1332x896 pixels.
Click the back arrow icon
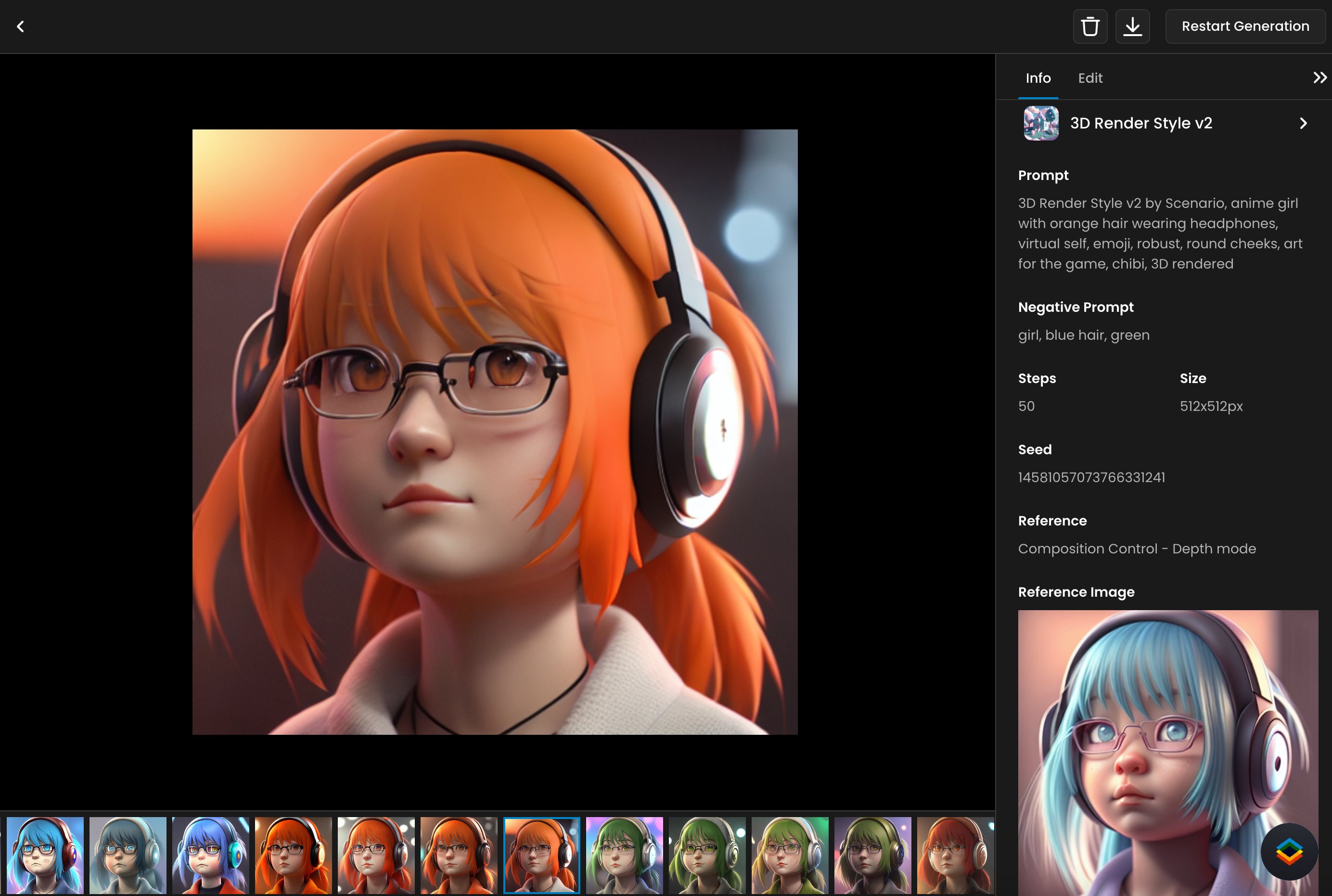[x=21, y=26]
